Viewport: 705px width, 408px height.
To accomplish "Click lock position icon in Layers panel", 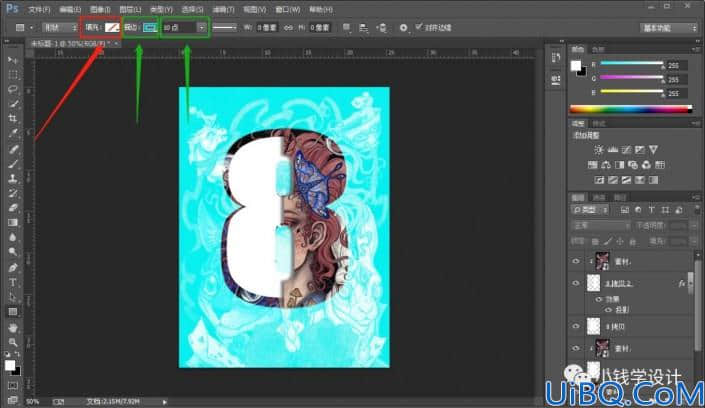I will coord(620,242).
